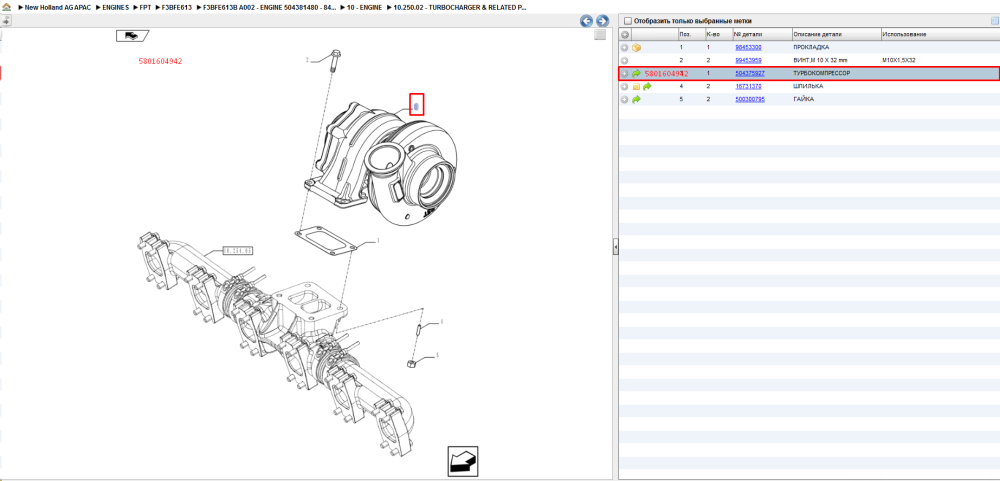Viewport: 1000px width, 481px height.
Task: Click the yellow note icon in the ШПИЛЬКА row
Action: pyautogui.click(x=636, y=86)
